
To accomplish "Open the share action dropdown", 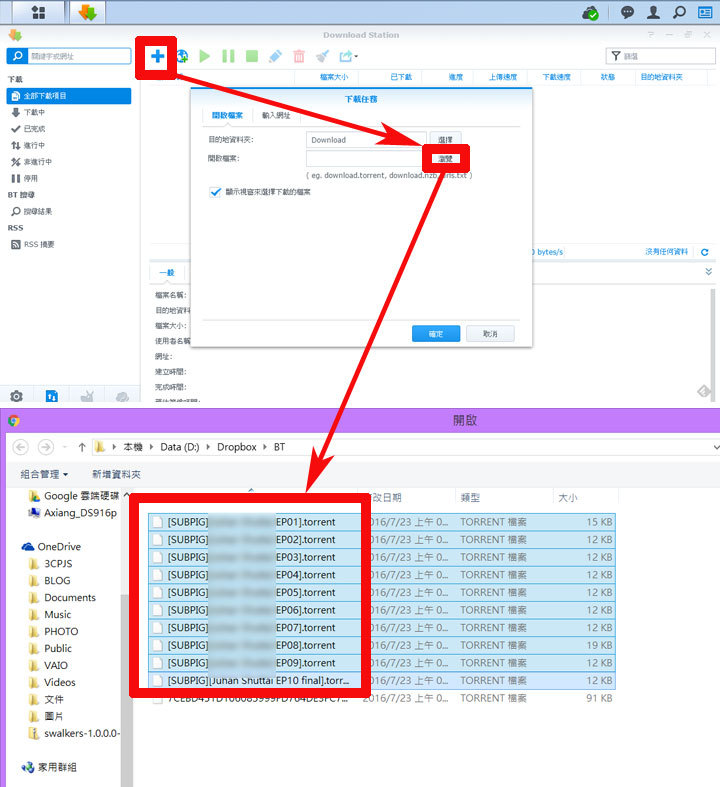I will [x=348, y=56].
